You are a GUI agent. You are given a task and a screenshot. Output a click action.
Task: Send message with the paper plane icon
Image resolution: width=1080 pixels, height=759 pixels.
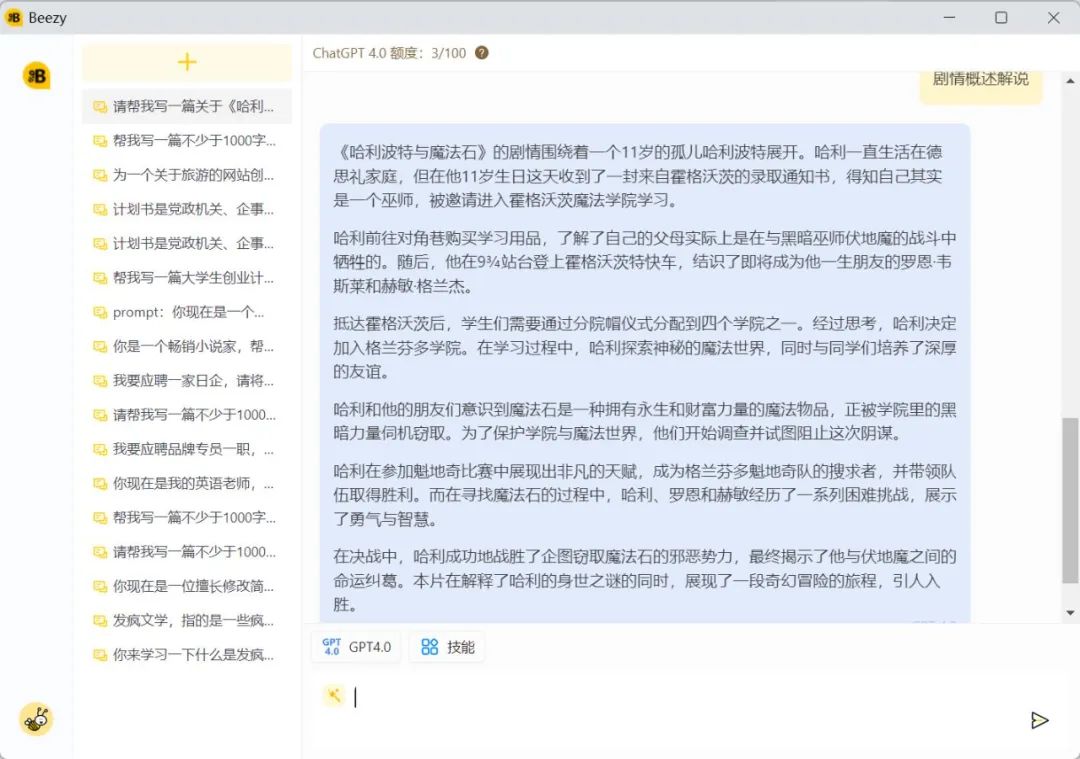pyautogui.click(x=1039, y=720)
